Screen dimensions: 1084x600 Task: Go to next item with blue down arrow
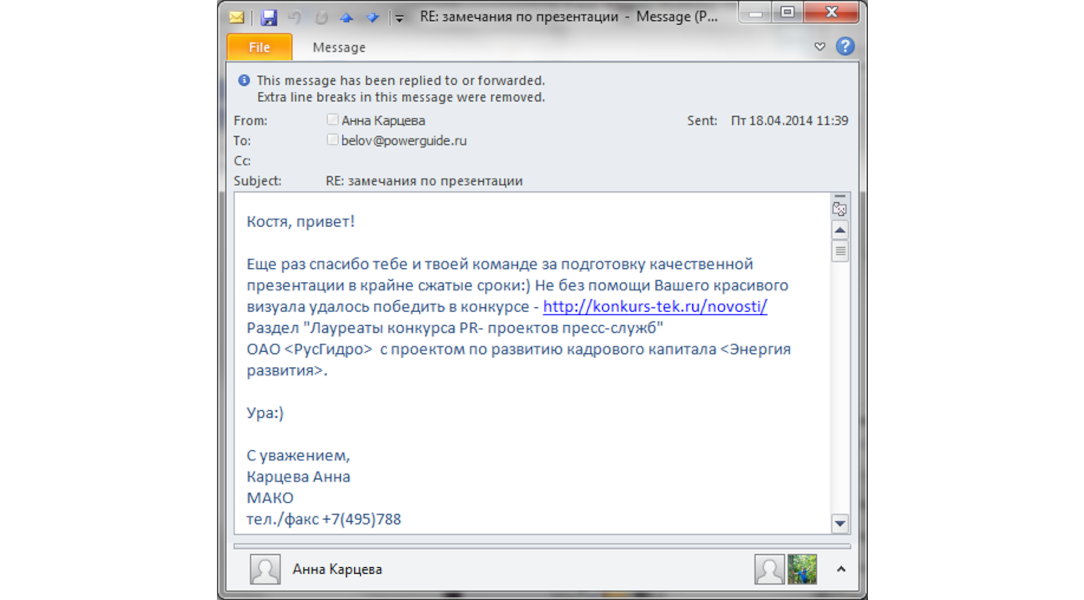(373, 17)
